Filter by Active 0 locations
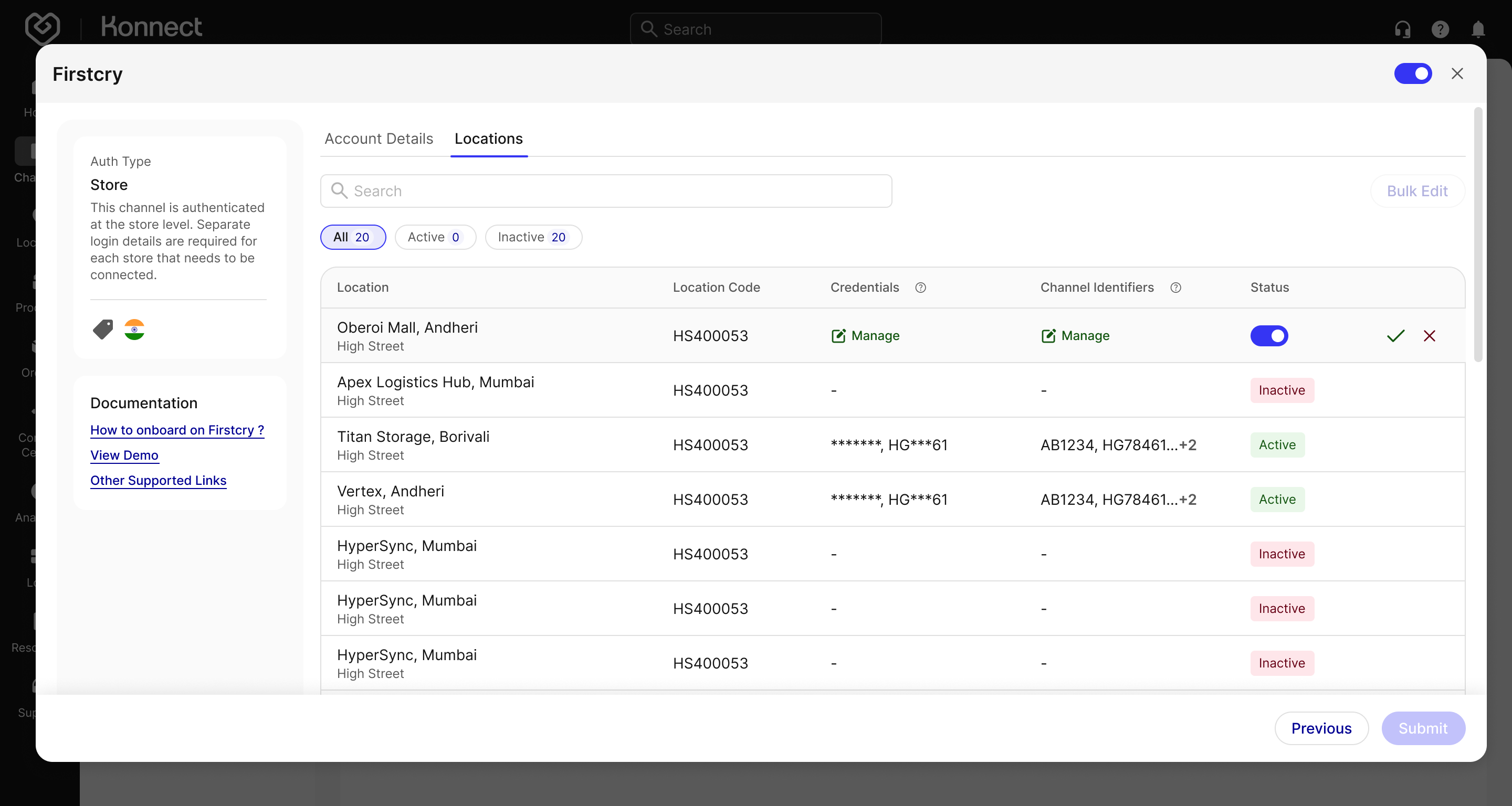This screenshot has height=806, width=1512. coord(435,237)
